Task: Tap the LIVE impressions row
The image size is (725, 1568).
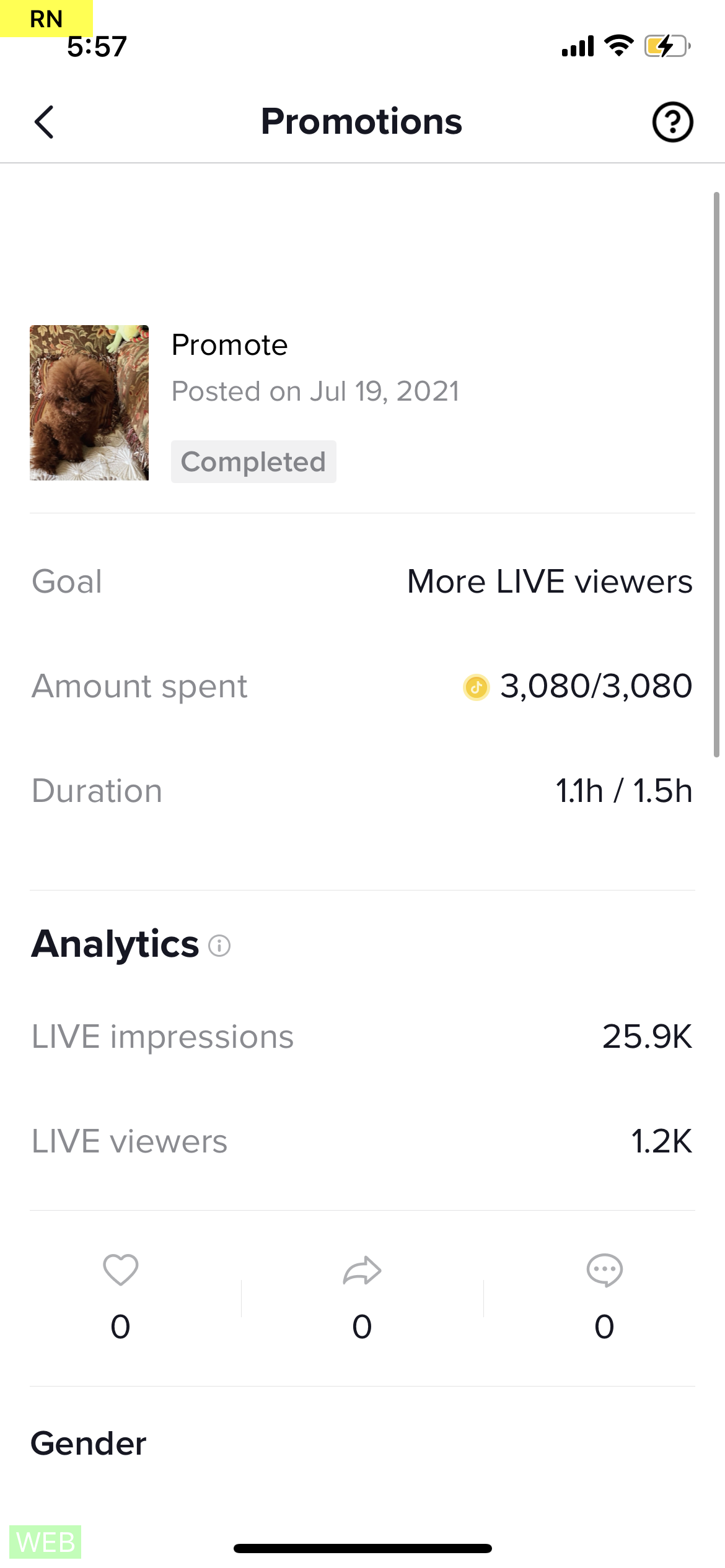Action: pyautogui.click(x=362, y=1037)
